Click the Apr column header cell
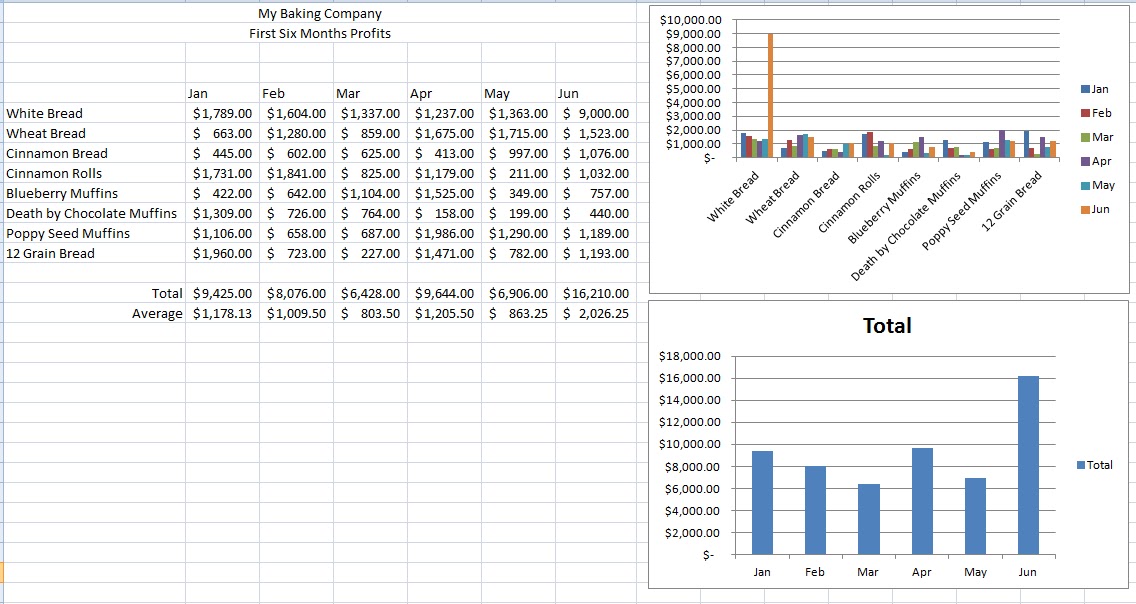Viewport: 1136px width, 604px height. pos(444,93)
